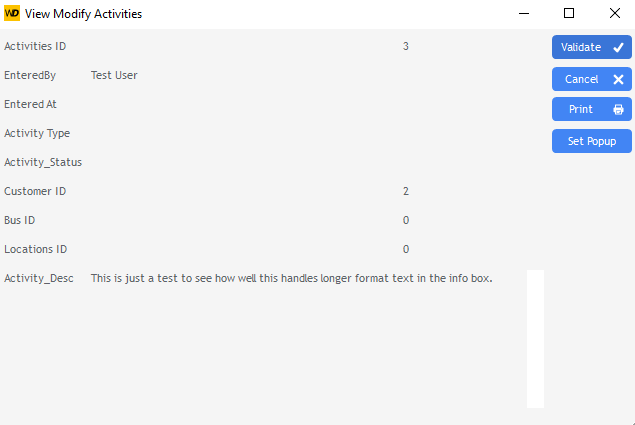Click the Activities ID field showing 3

point(405,46)
